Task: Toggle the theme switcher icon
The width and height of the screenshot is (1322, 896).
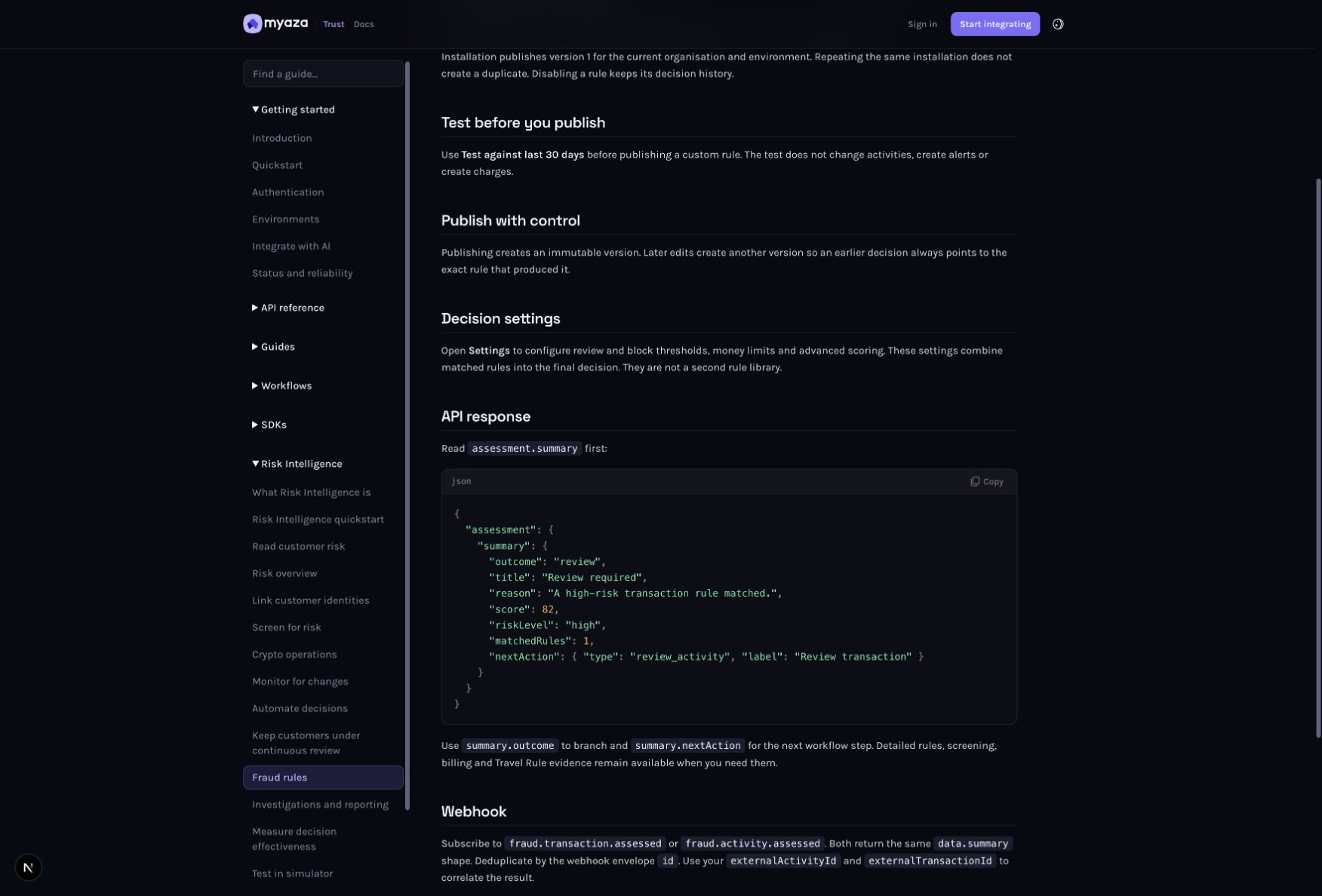Action: [1058, 24]
